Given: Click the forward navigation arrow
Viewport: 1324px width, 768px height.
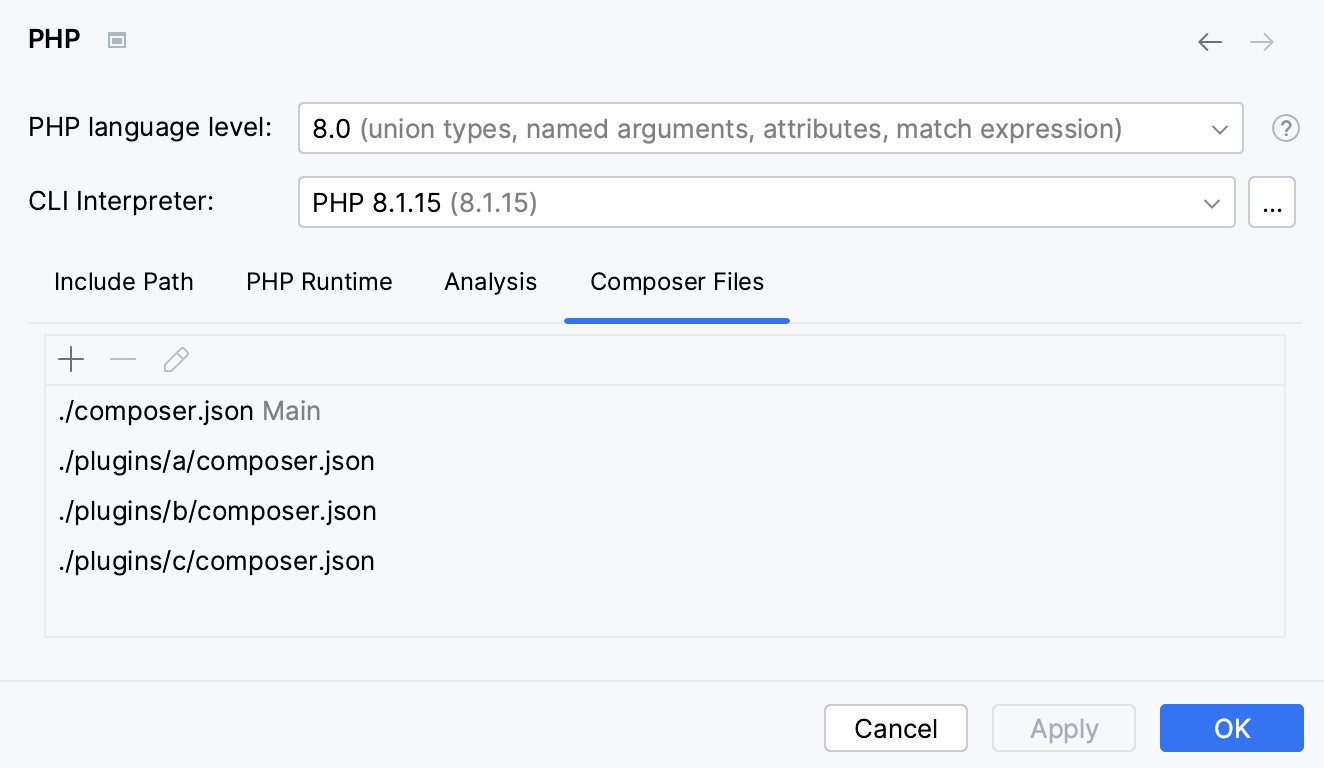Looking at the screenshot, I should coord(1261,42).
